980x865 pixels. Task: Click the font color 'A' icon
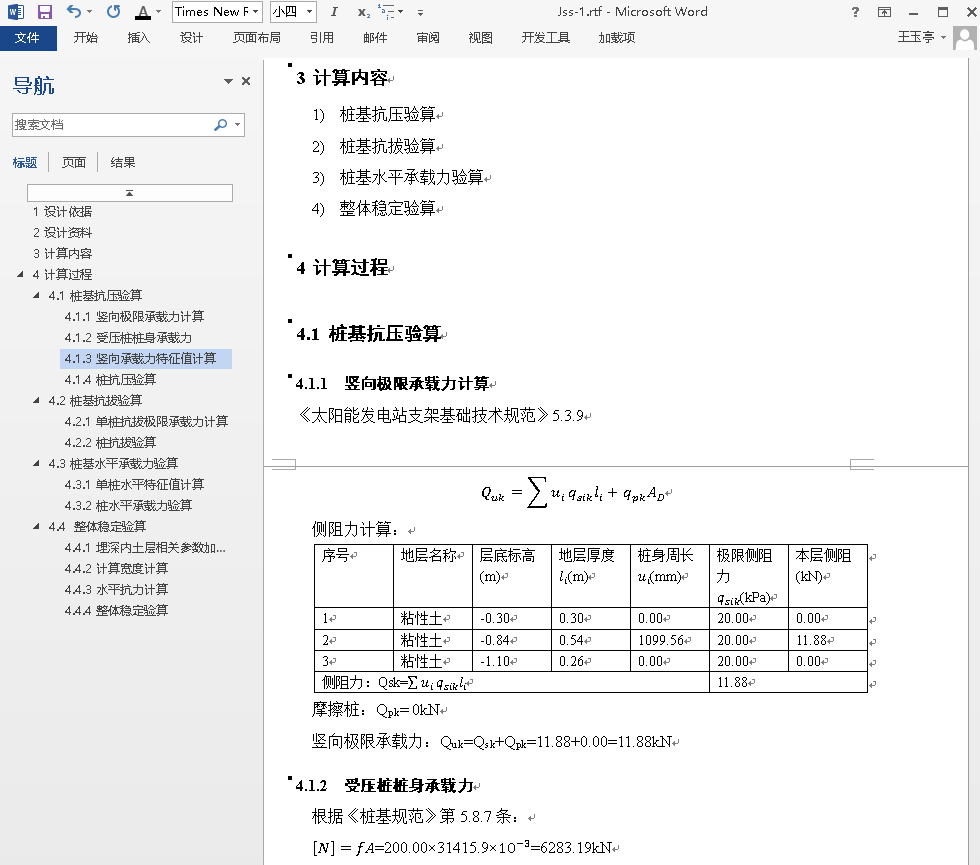(142, 12)
